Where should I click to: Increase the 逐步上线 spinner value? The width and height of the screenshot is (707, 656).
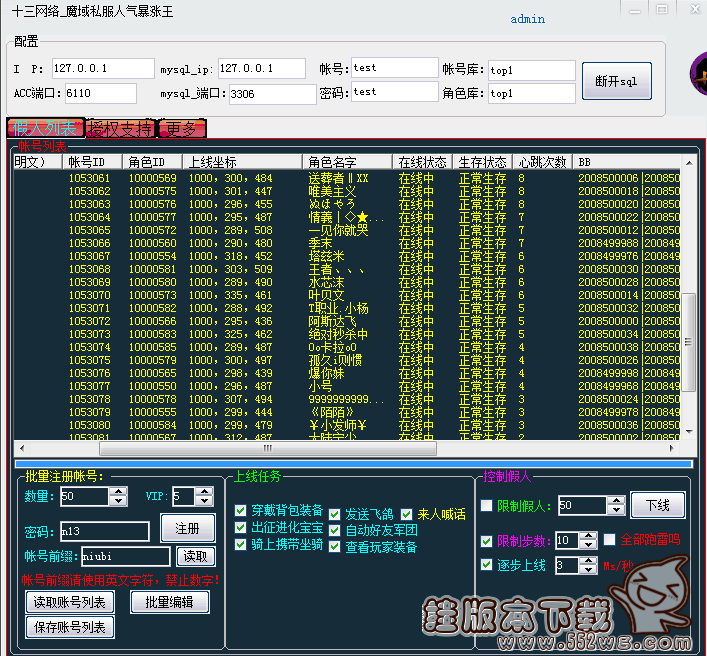588,560
